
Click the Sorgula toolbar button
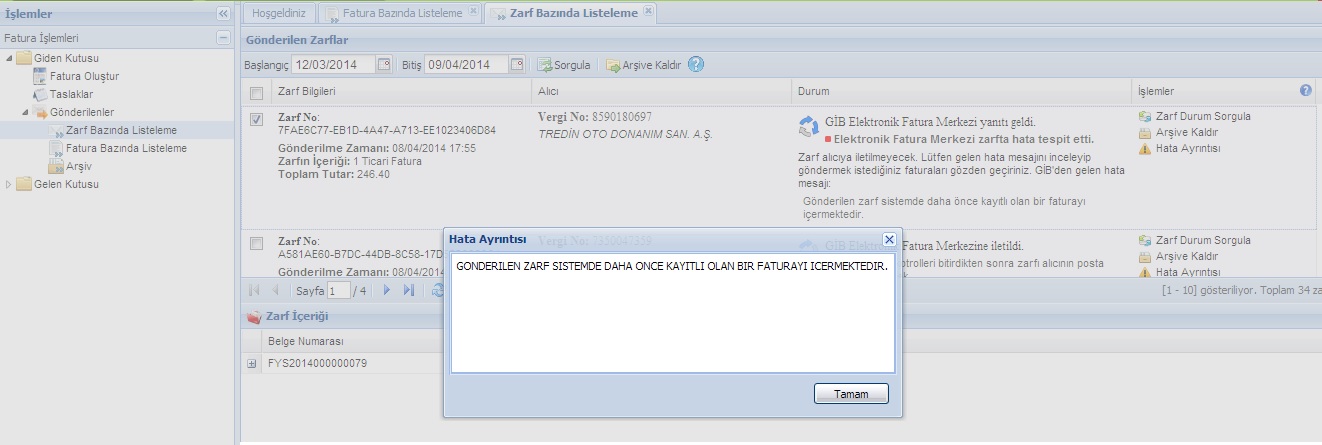(x=564, y=65)
